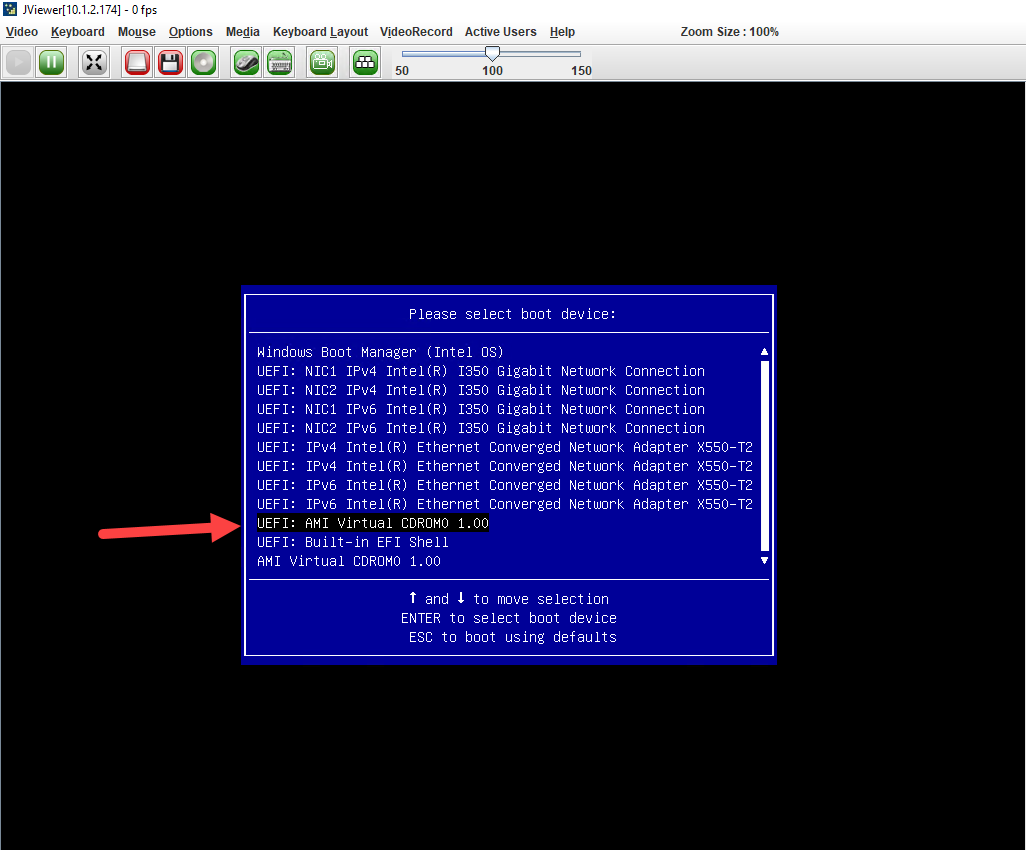1026x850 pixels.
Task: Click the Mouse redirection icon
Action: [245, 62]
